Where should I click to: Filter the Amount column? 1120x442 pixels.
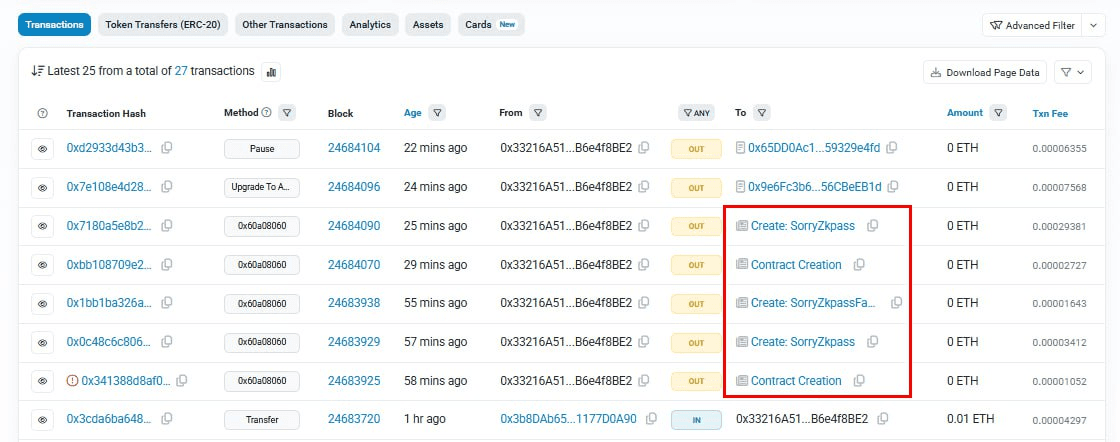[x=998, y=113]
